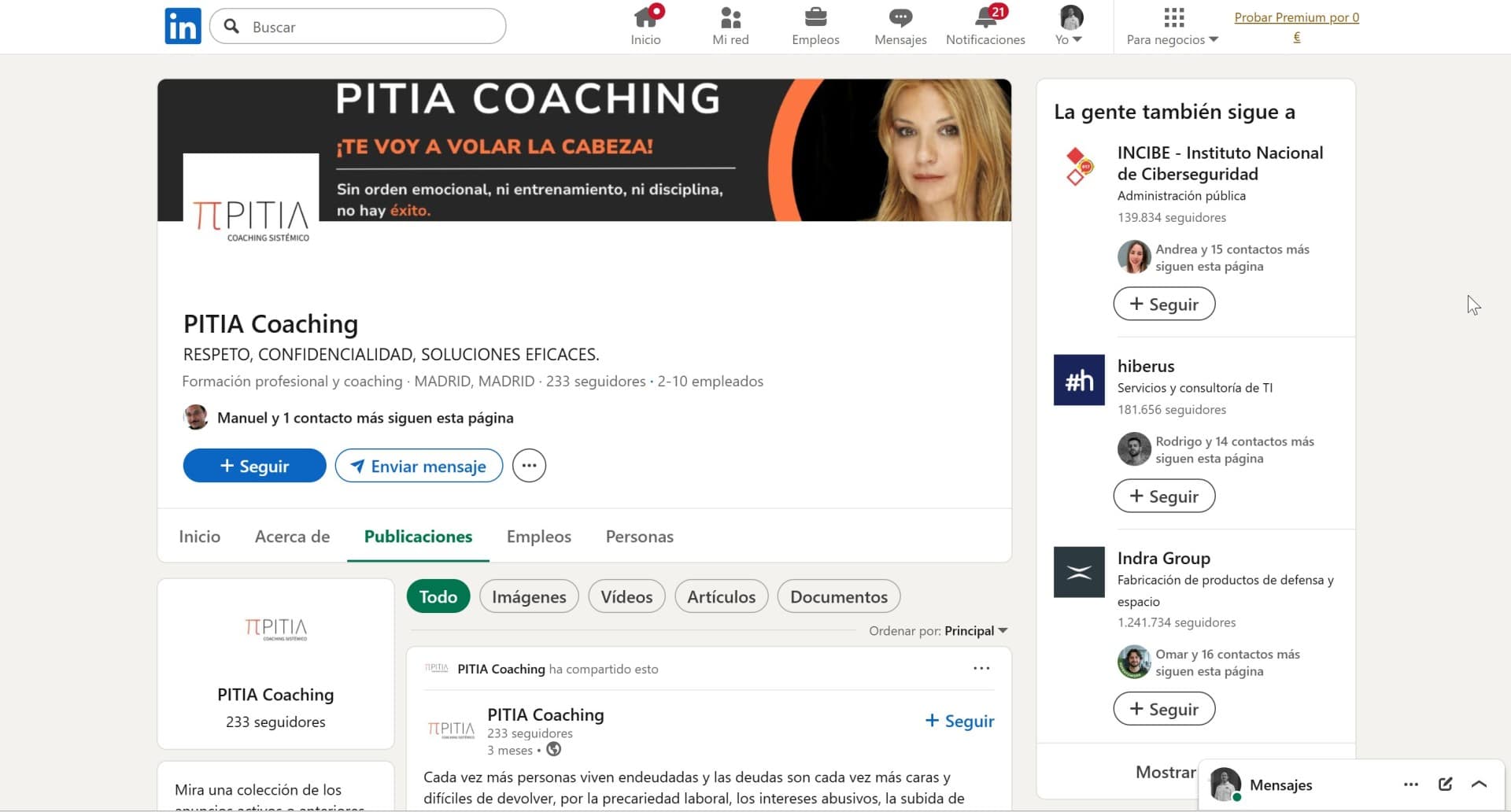Image resolution: width=1511 pixels, height=812 pixels.
Task: Follow hiberus with its Seguir button
Action: point(1164,496)
